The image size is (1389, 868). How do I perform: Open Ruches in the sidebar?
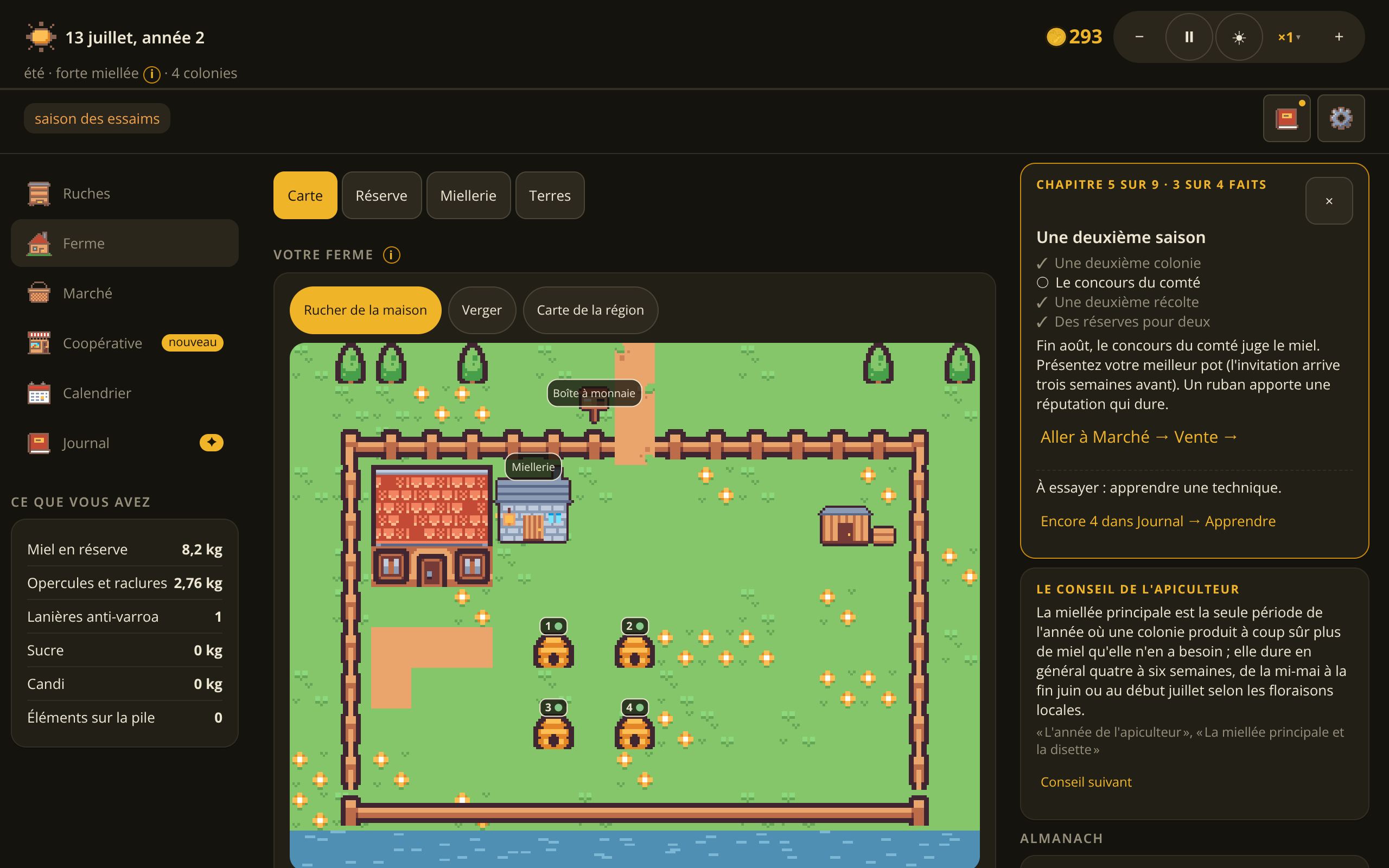[x=125, y=194]
